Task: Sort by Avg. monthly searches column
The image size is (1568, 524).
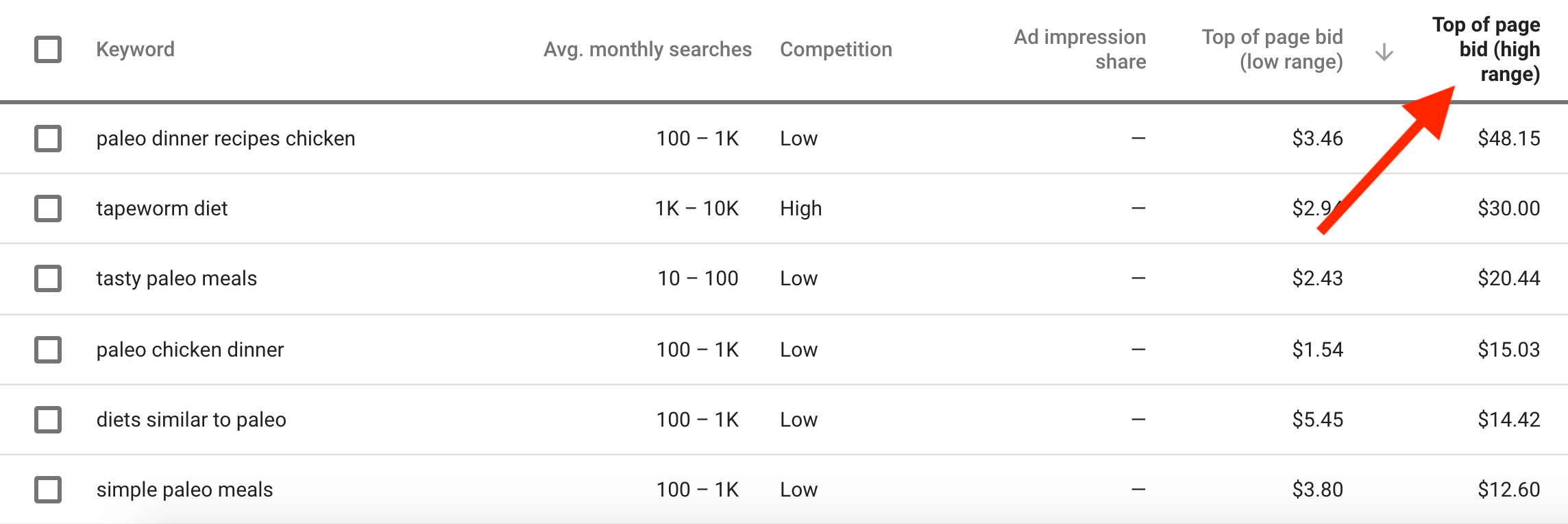Action: (648, 49)
